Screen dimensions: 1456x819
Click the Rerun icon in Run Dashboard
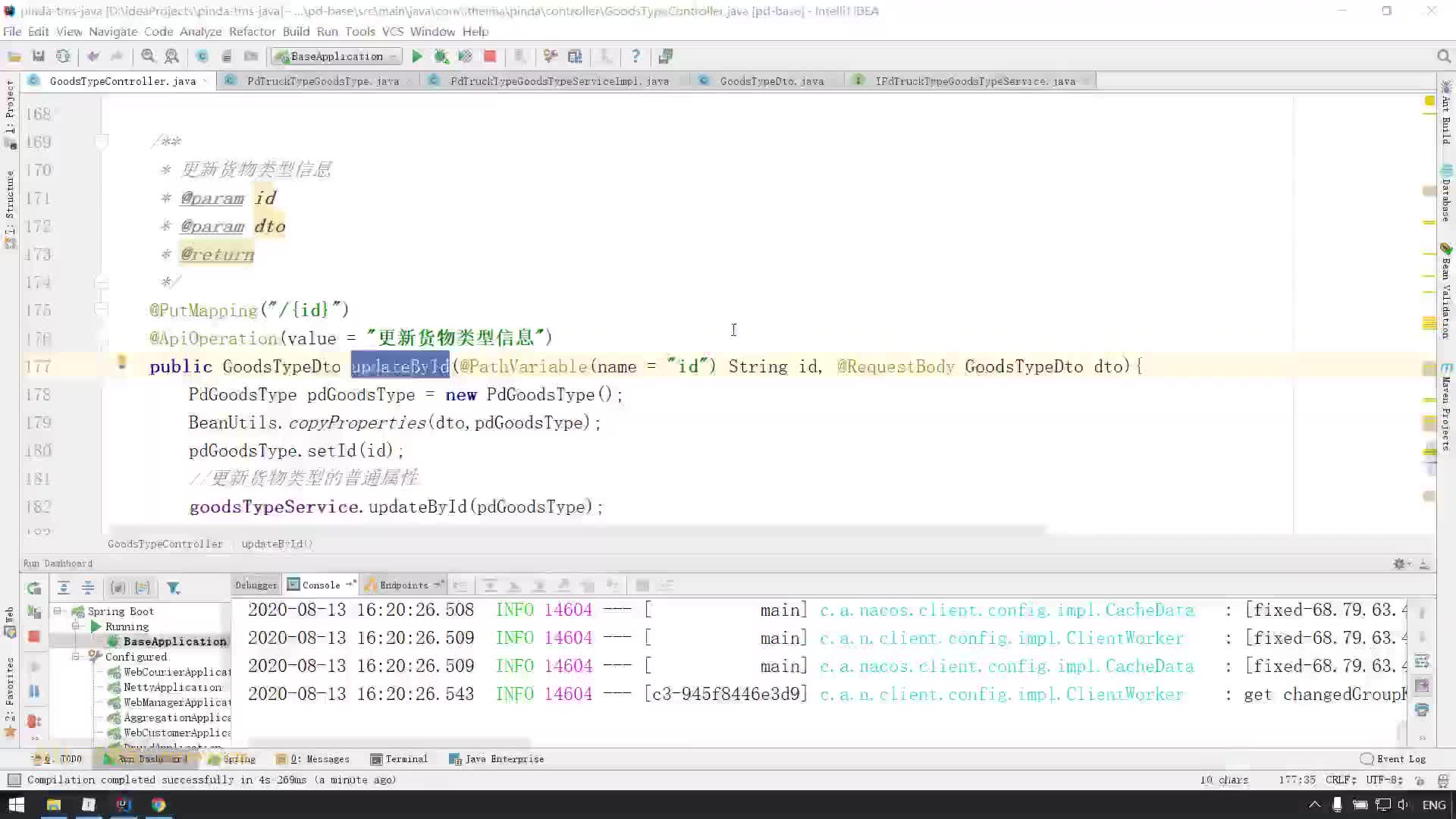34,588
